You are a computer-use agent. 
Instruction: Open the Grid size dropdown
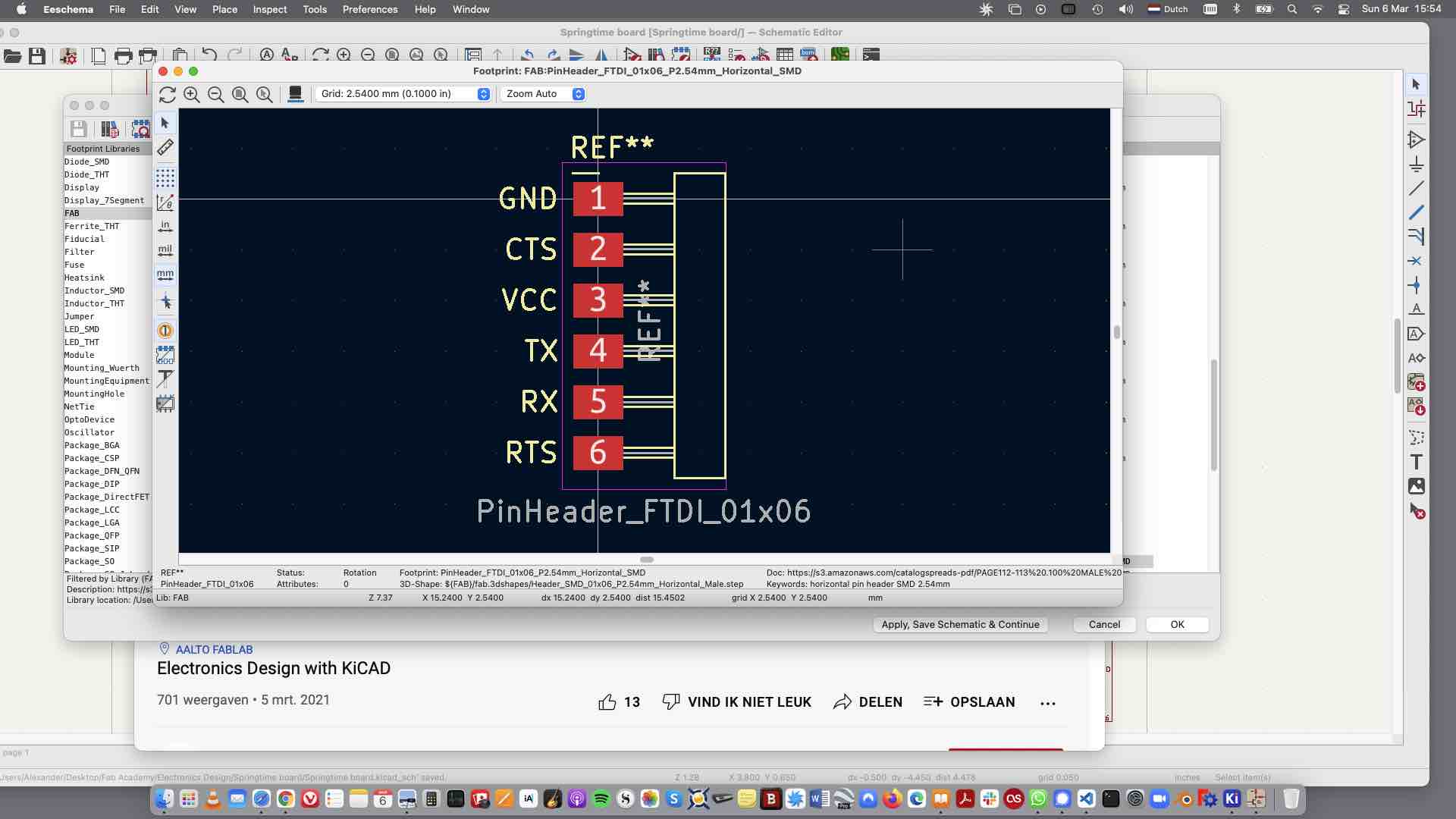484,93
